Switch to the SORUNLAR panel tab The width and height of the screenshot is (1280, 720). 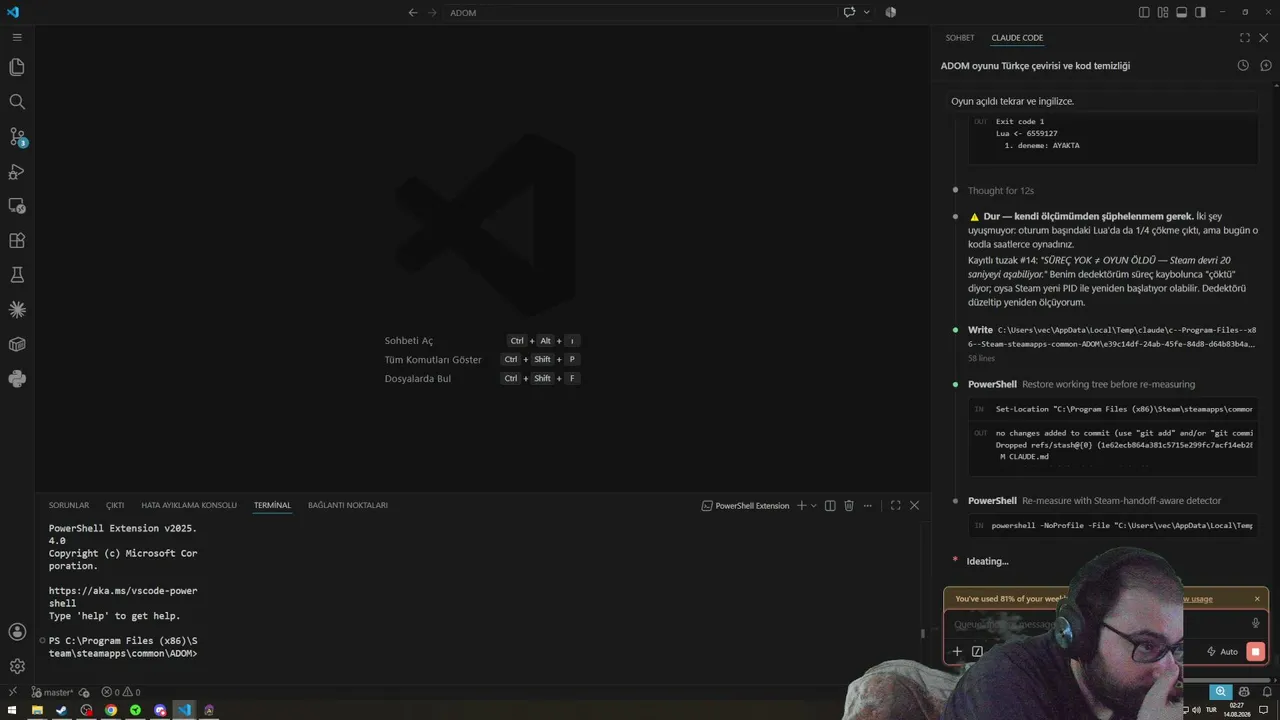(69, 505)
